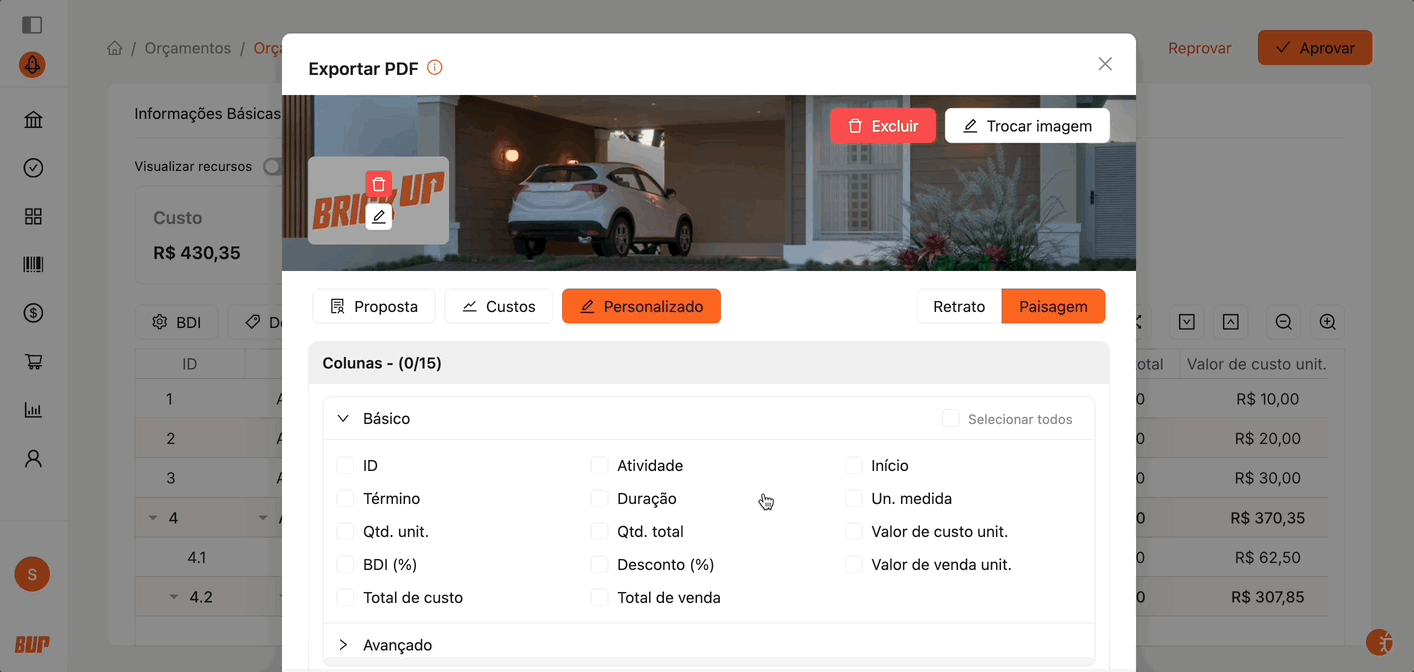Enable the Selecionar todos checkbox
This screenshot has height=672, width=1414.
click(x=950, y=419)
